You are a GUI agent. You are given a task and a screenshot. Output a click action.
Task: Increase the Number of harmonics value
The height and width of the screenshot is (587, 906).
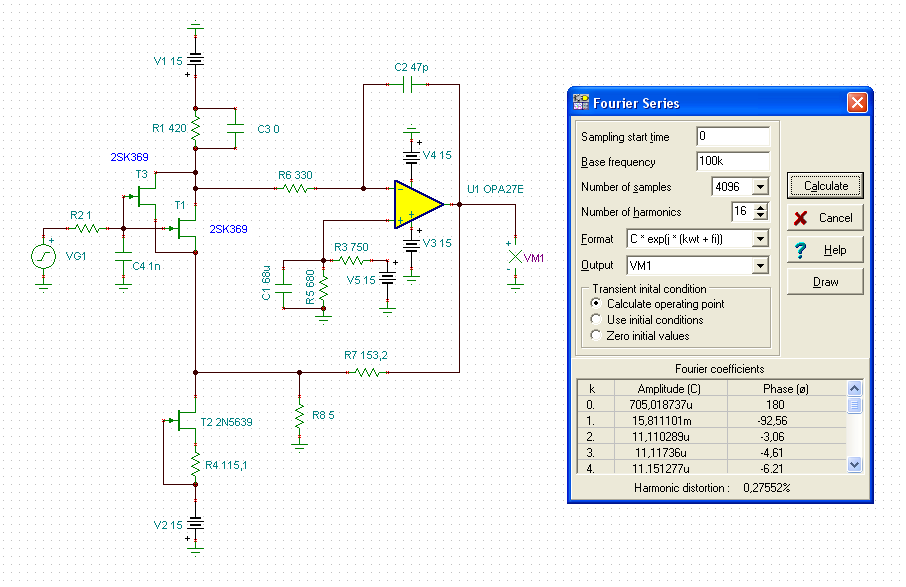(x=760, y=207)
